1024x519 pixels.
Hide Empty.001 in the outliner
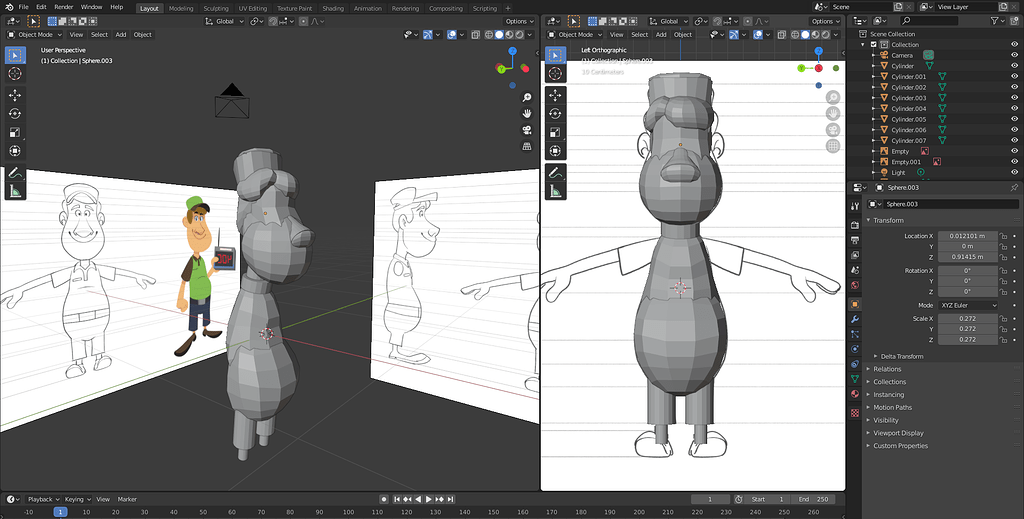pyautogui.click(x=1014, y=162)
